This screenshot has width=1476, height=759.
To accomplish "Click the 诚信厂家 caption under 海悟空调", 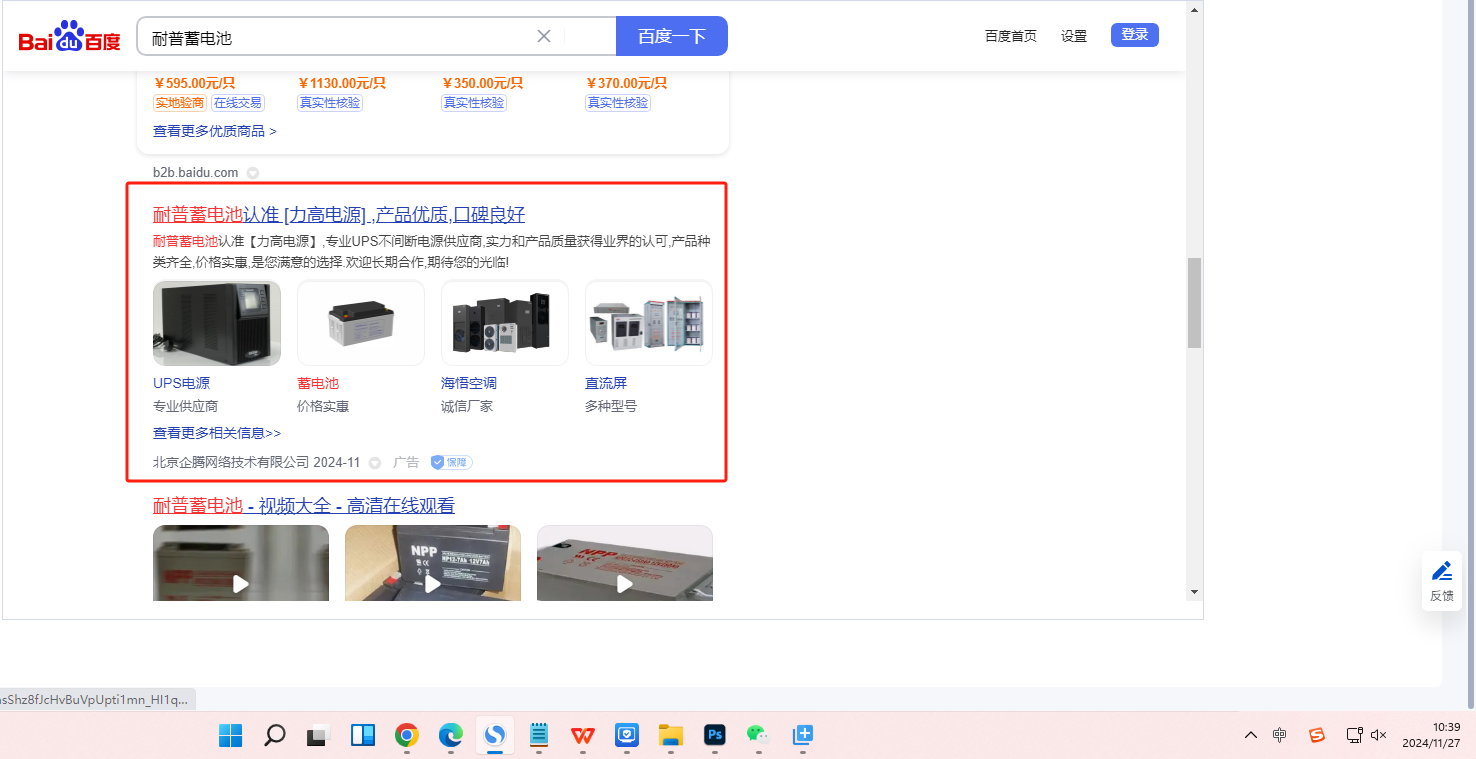I will point(467,406).
